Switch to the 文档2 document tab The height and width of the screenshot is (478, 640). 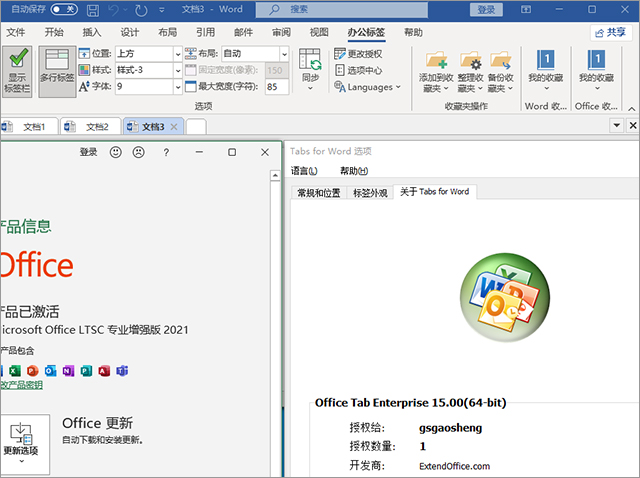coord(91,127)
